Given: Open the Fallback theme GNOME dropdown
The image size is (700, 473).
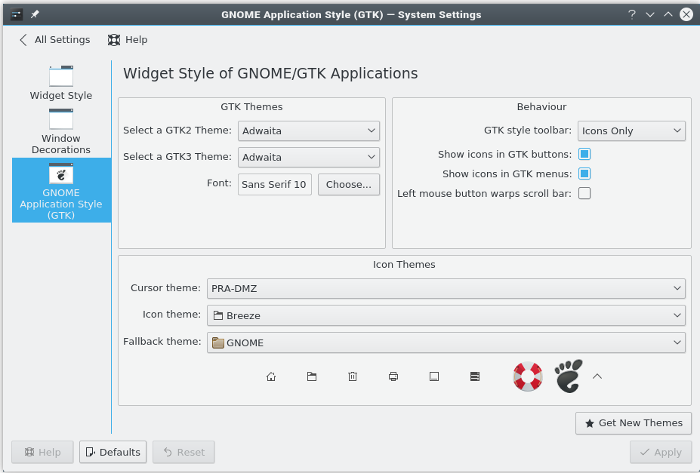Looking at the screenshot, I should point(446,343).
